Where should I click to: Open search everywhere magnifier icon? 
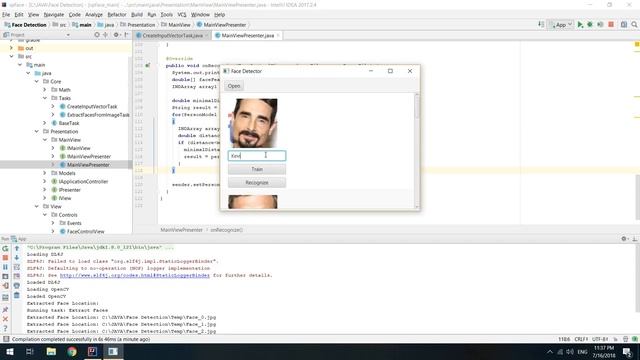click(634, 24)
